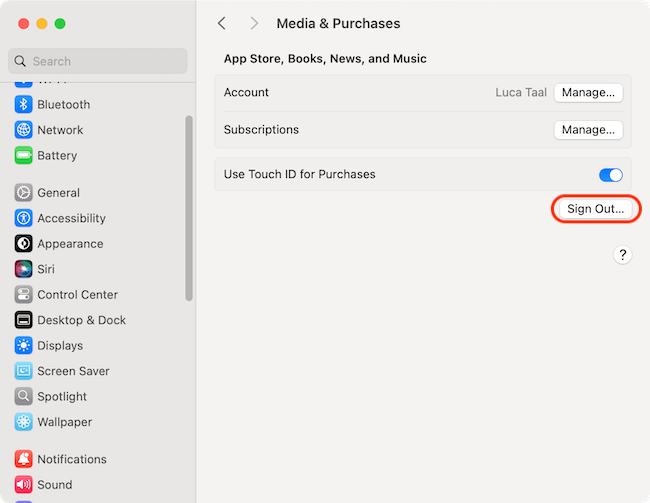Disable Use Touch ID for Purchases
Image resolution: width=650 pixels, height=503 pixels.
[x=610, y=175]
